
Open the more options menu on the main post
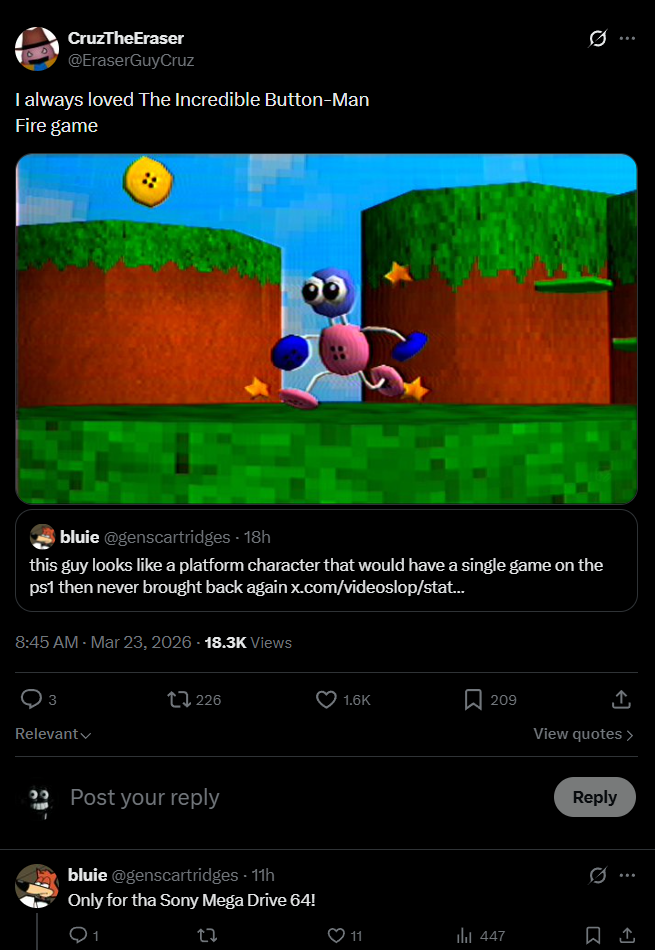click(x=627, y=39)
